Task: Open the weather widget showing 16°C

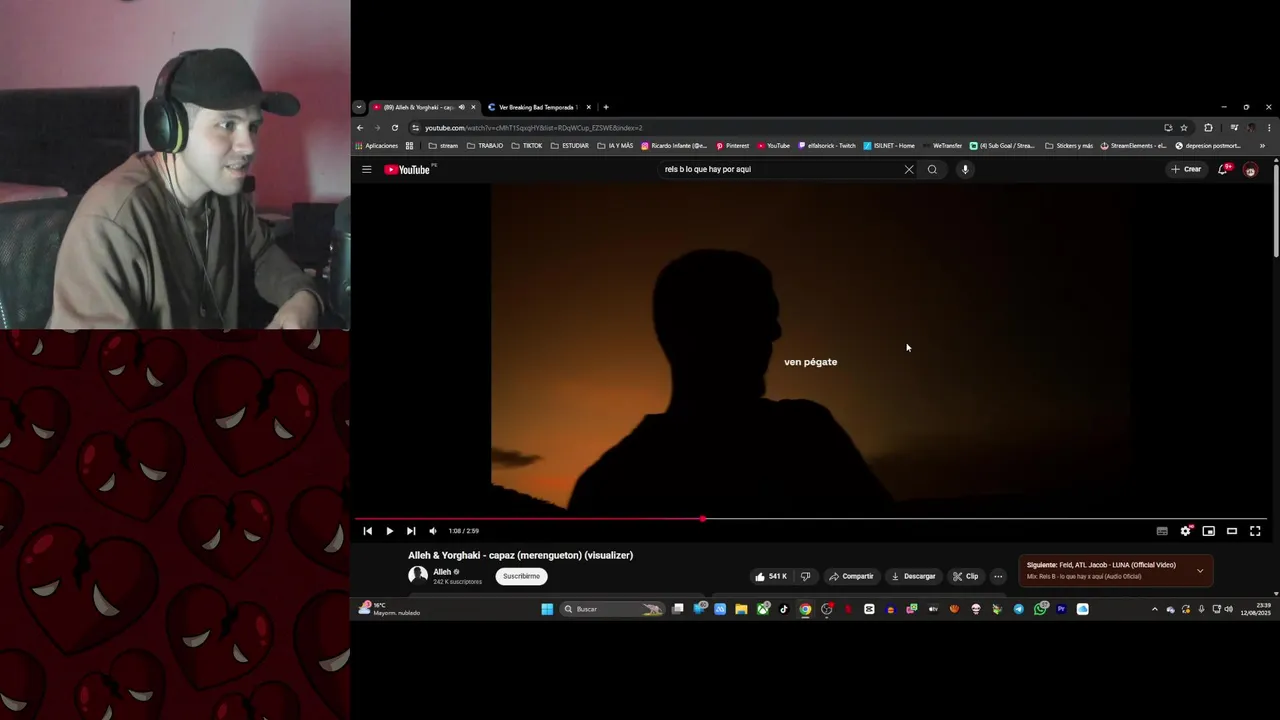Action: [390, 609]
